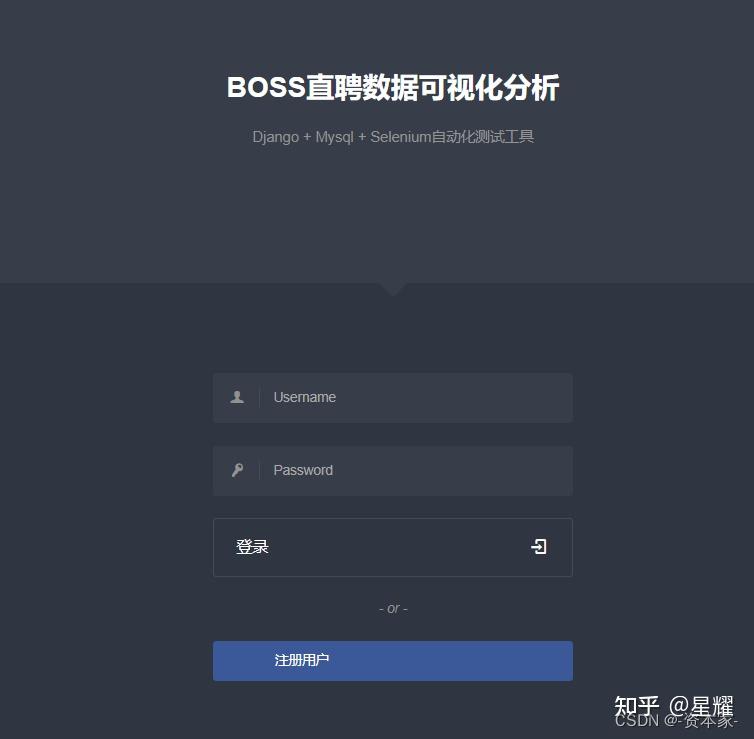
Task: Click the Username placeholder text
Action: (304, 397)
